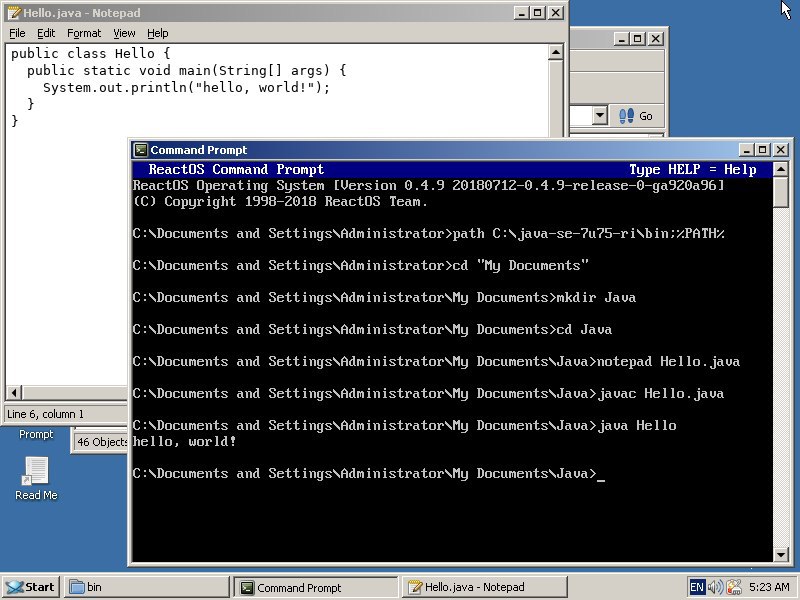Click the '46 Objects' status text
800x600 pixels.
(x=101, y=442)
